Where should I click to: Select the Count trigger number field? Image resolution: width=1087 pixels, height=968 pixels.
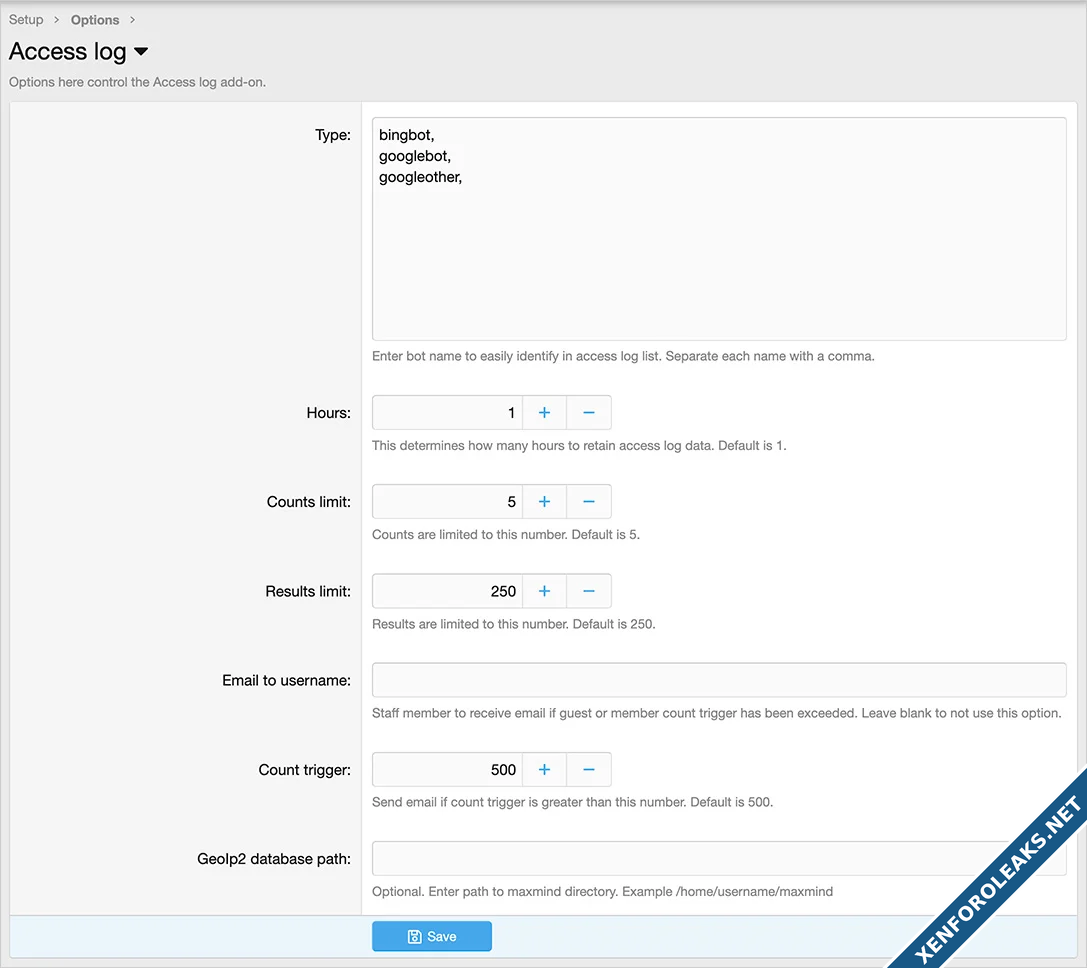click(x=447, y=770)
